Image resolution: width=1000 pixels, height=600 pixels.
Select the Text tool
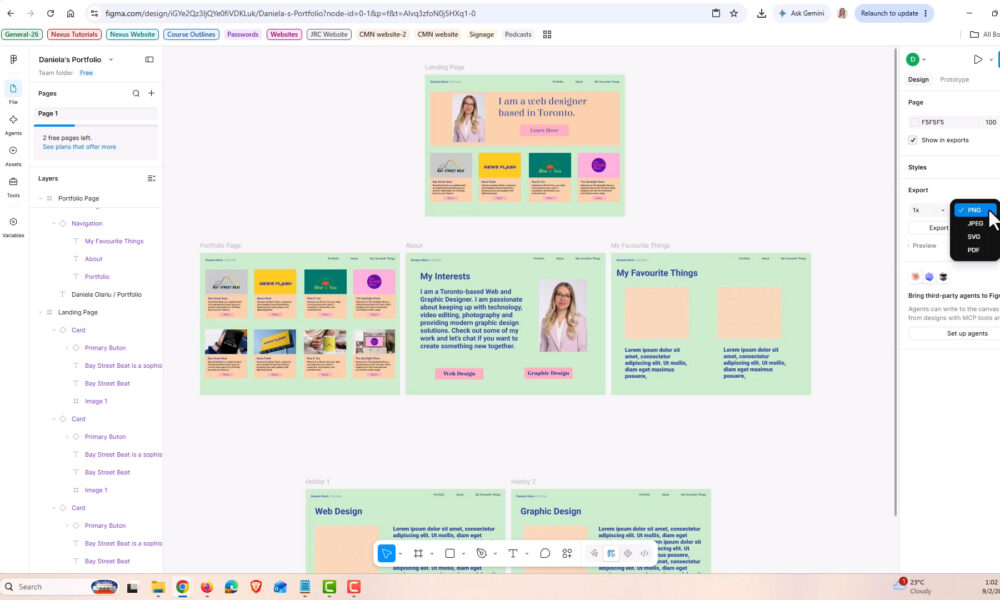[x=513, y=553]
